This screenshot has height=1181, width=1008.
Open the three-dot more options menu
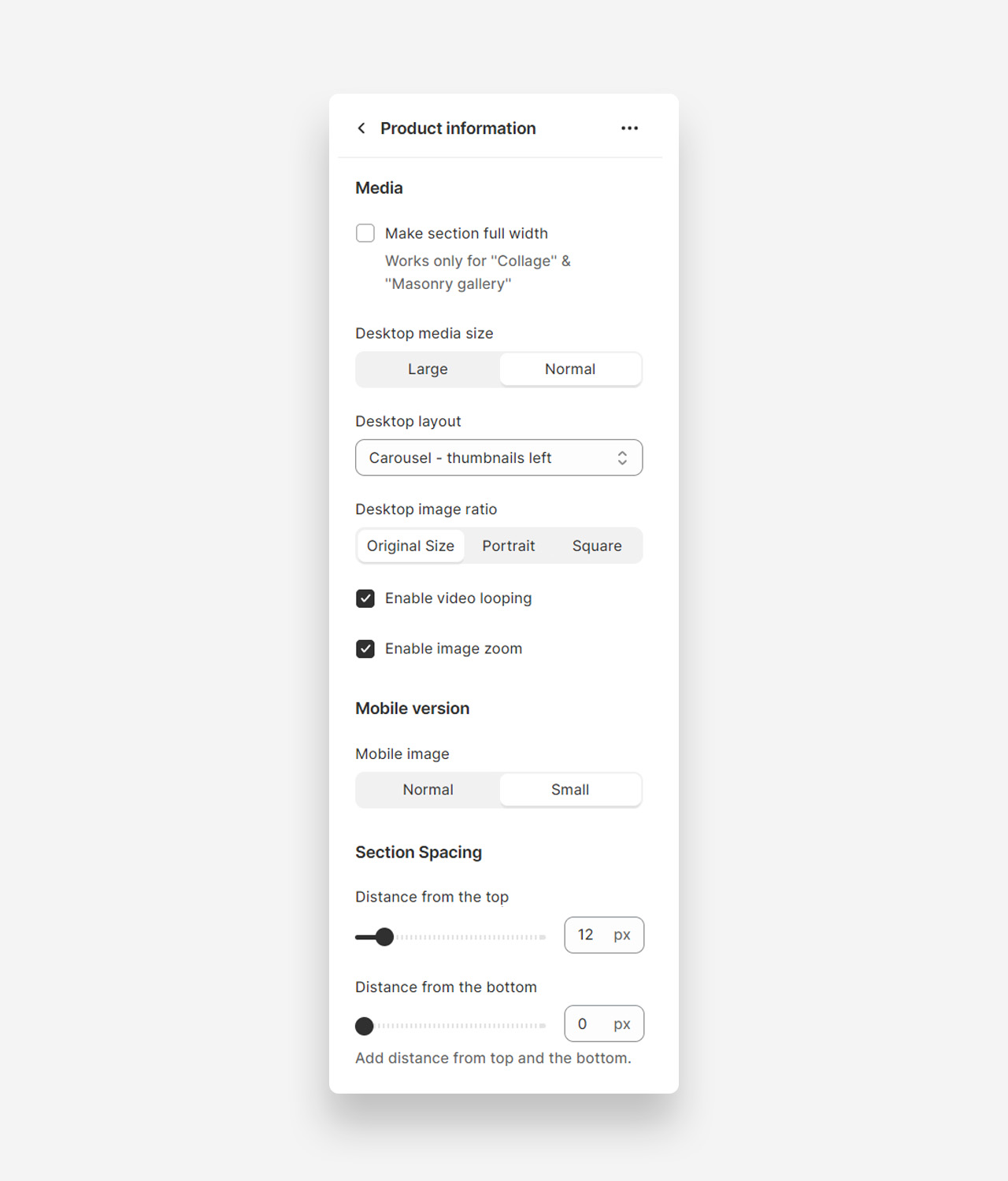pyautogui.click(x=629, y=128)
